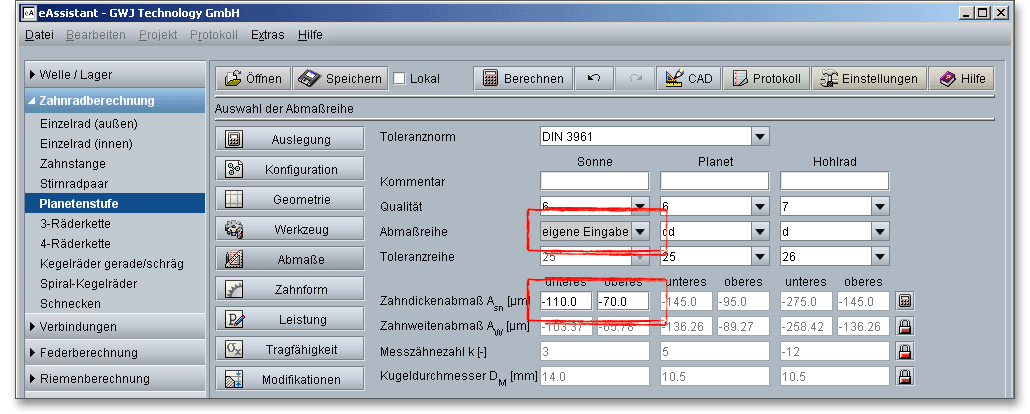Open the Datei menu

39,35
